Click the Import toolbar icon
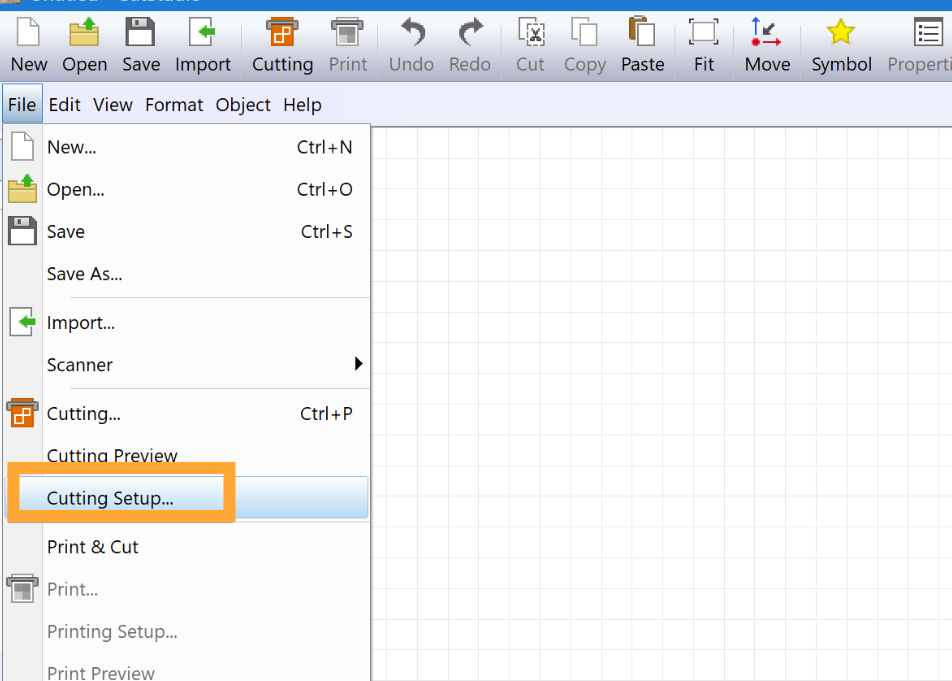The image size is (952, 681). [203, 33]
